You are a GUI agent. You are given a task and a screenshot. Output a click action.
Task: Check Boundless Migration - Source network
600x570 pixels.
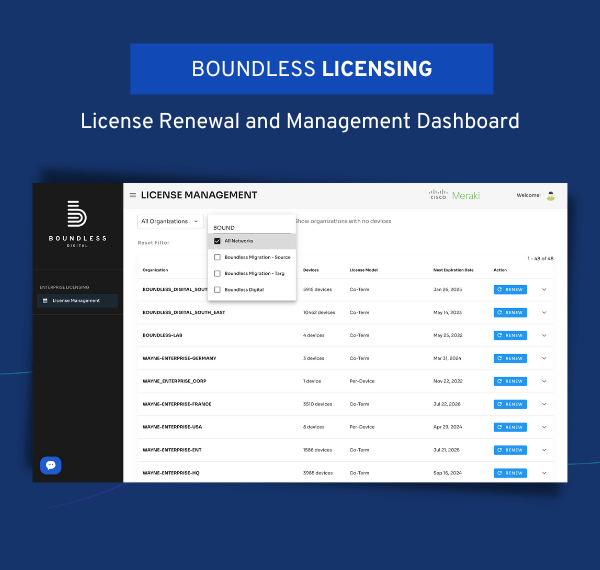(217, 257)
